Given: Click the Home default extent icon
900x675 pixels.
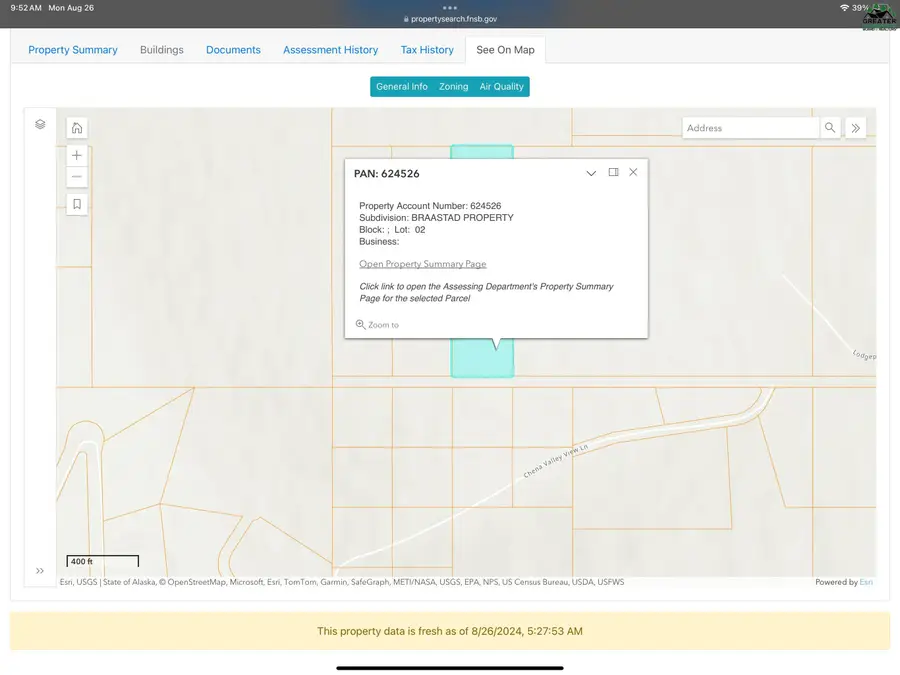Looking at the screenshot, I should [76, 128].
